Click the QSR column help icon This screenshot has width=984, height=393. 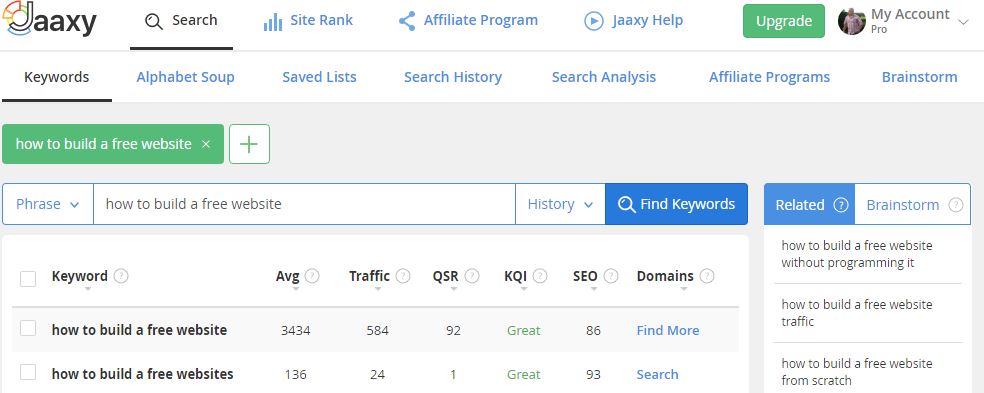point(472,276)
